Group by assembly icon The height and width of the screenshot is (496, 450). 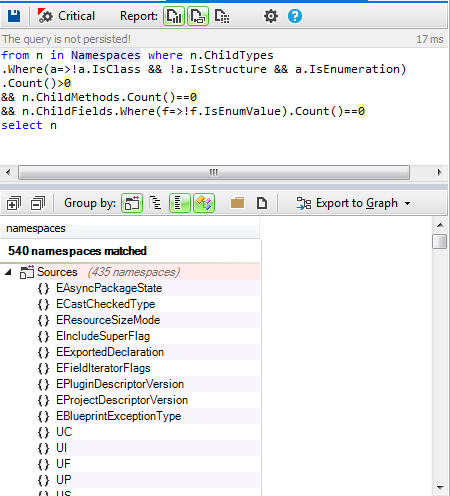[x=132, y=203]
